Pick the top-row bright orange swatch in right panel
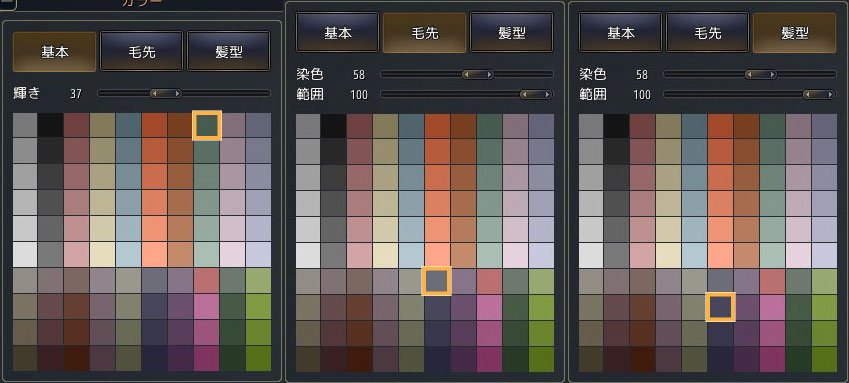Image resolution: width=849 pixels, height=383 pixels. 720,126
